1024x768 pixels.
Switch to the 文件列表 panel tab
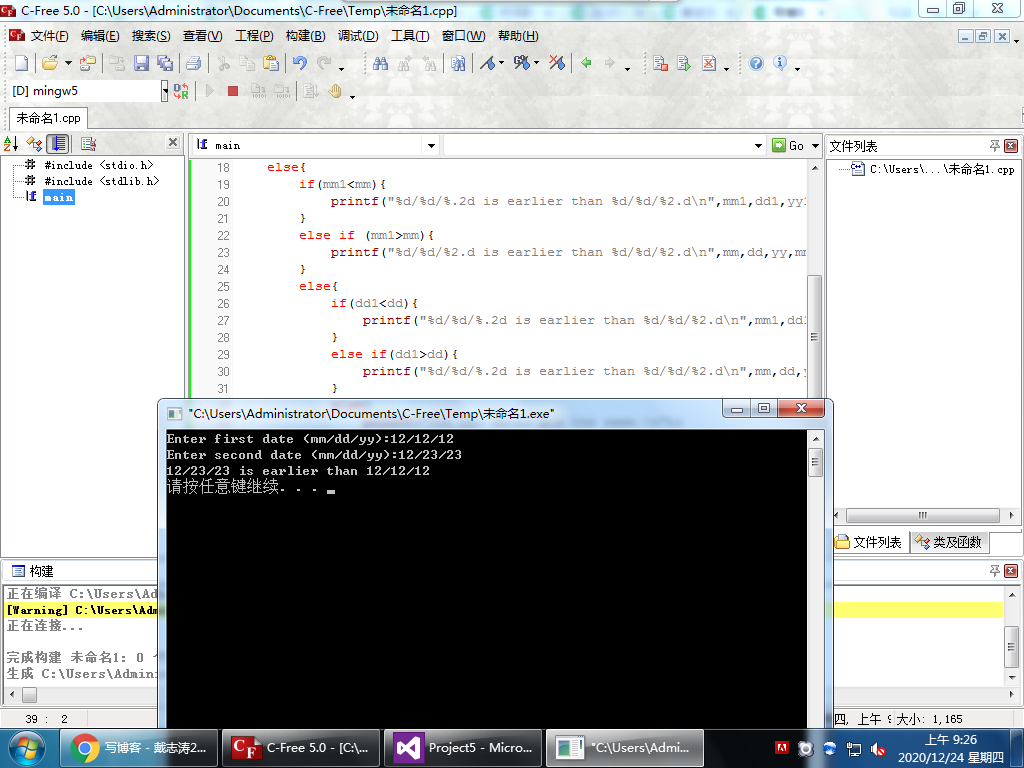point(869,542)
